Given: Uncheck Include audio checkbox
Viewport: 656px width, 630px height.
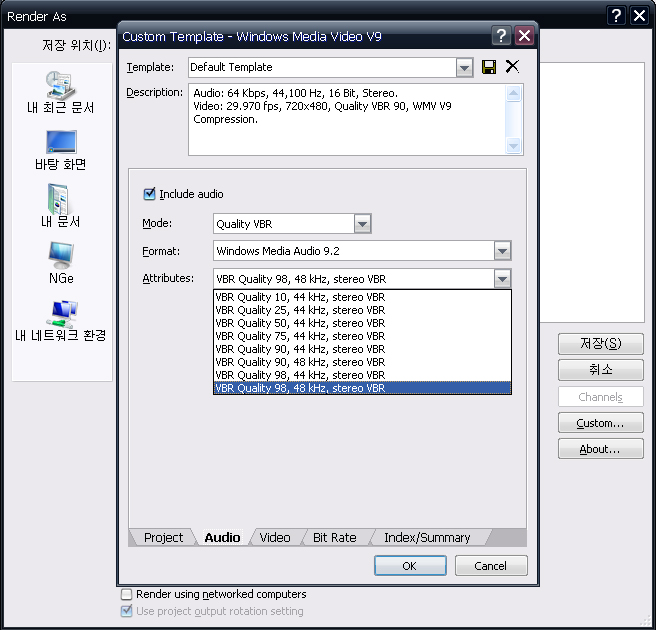Looking at the screenshot, I should point(149,194).
